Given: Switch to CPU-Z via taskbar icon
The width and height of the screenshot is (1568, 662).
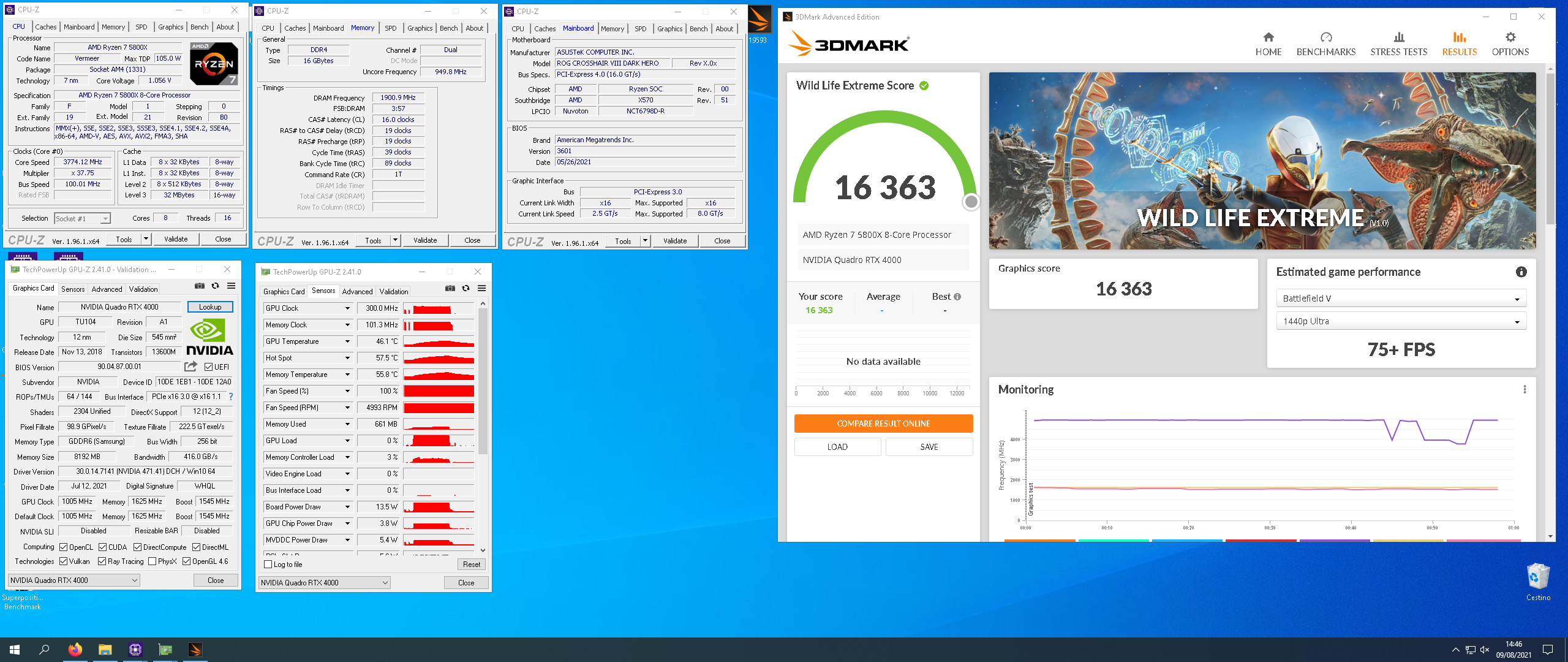Looking at the screenshot, I should tap(135, 650).
